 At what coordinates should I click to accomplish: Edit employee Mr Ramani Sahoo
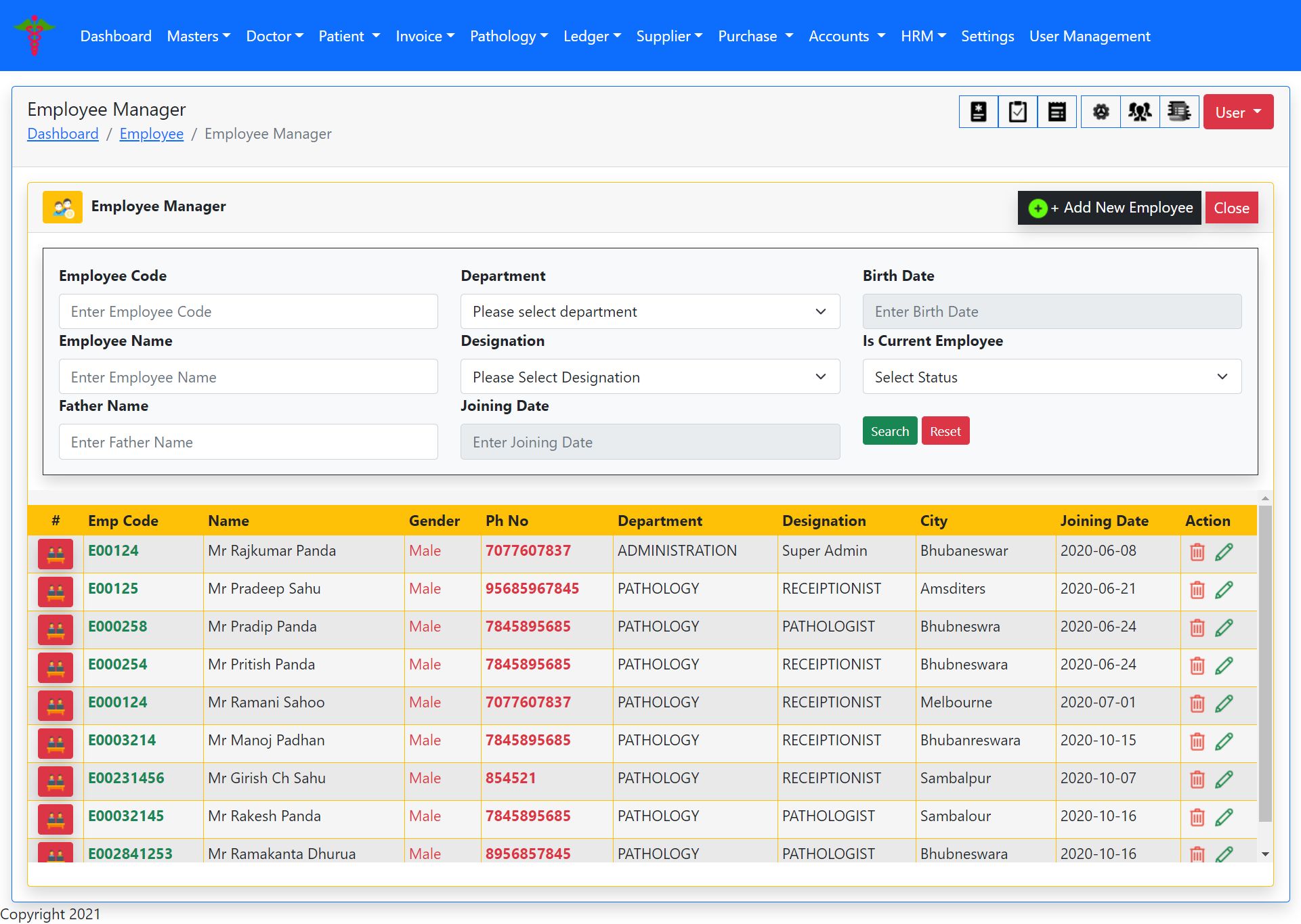pyautogui.click(x=1224, y=704)
